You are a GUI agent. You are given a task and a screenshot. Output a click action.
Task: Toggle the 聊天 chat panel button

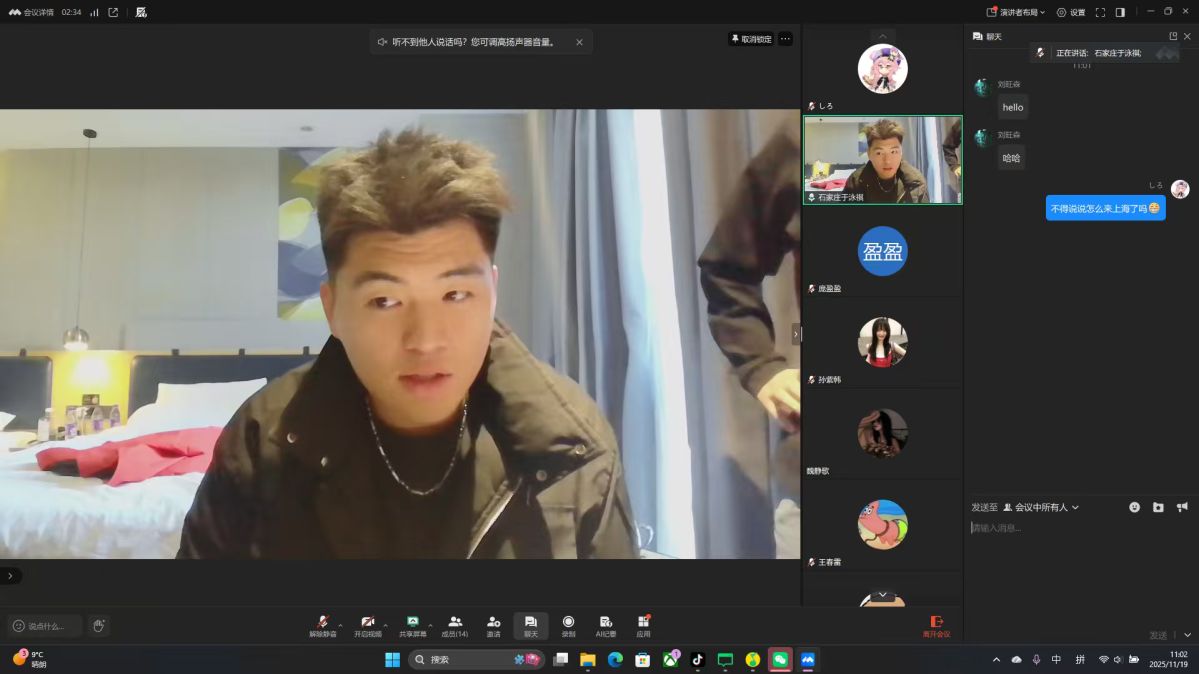531,625
